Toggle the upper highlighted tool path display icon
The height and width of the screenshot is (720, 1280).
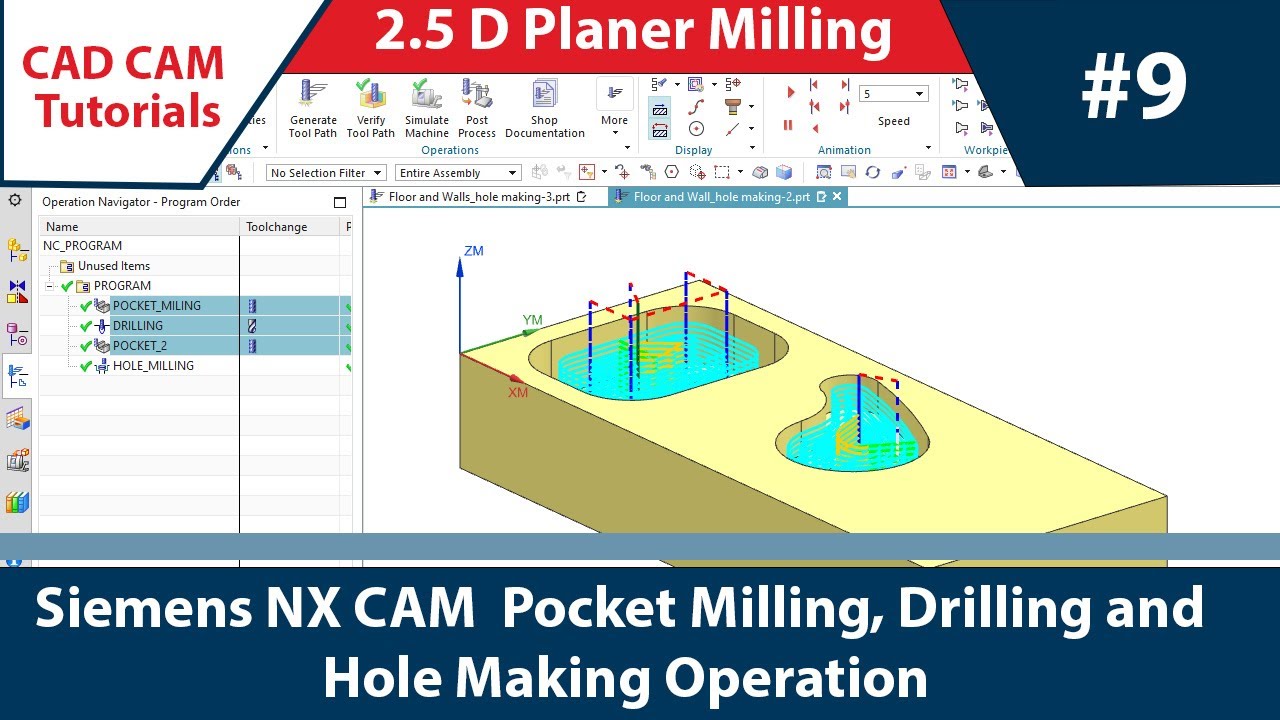pos(660,108)
